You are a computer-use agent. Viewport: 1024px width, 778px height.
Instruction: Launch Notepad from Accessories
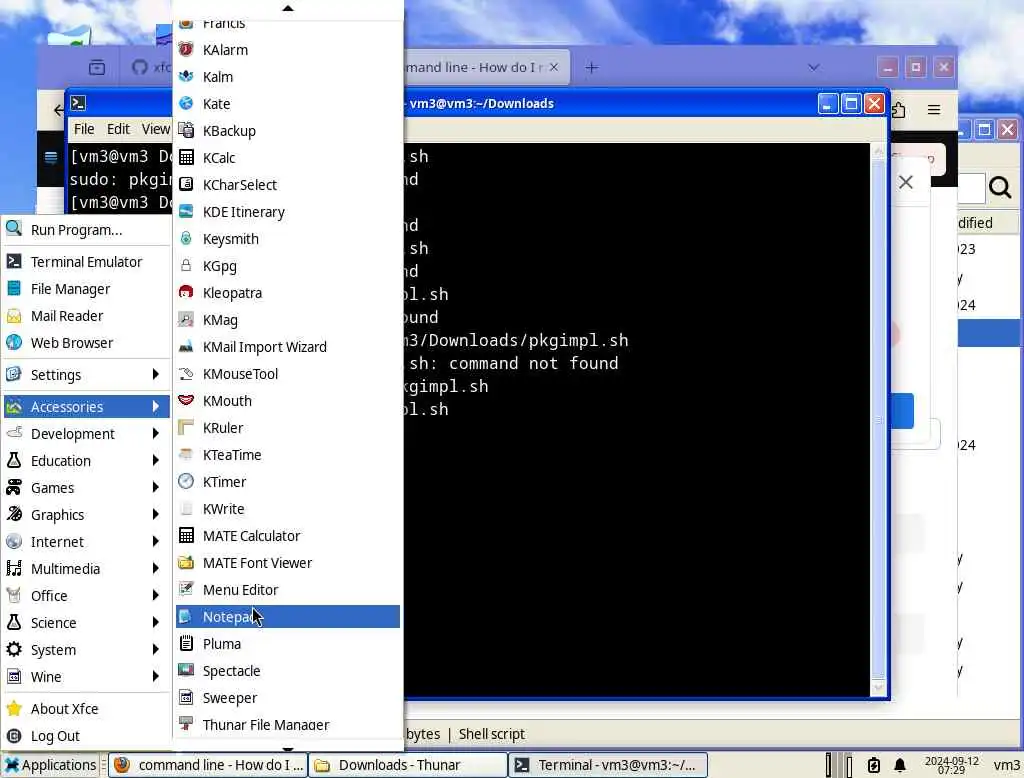point(287,617)
